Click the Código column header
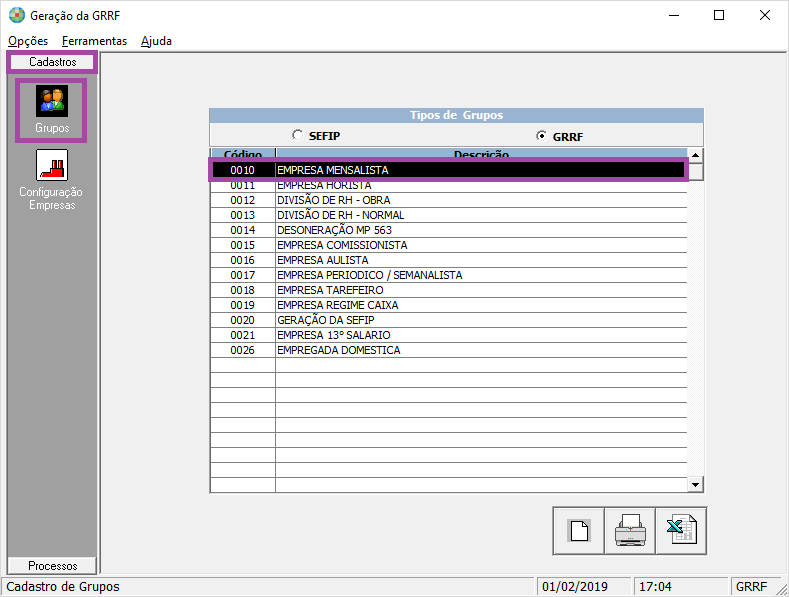The height and width of the screenshot is (597, 789). coord(243,154)
